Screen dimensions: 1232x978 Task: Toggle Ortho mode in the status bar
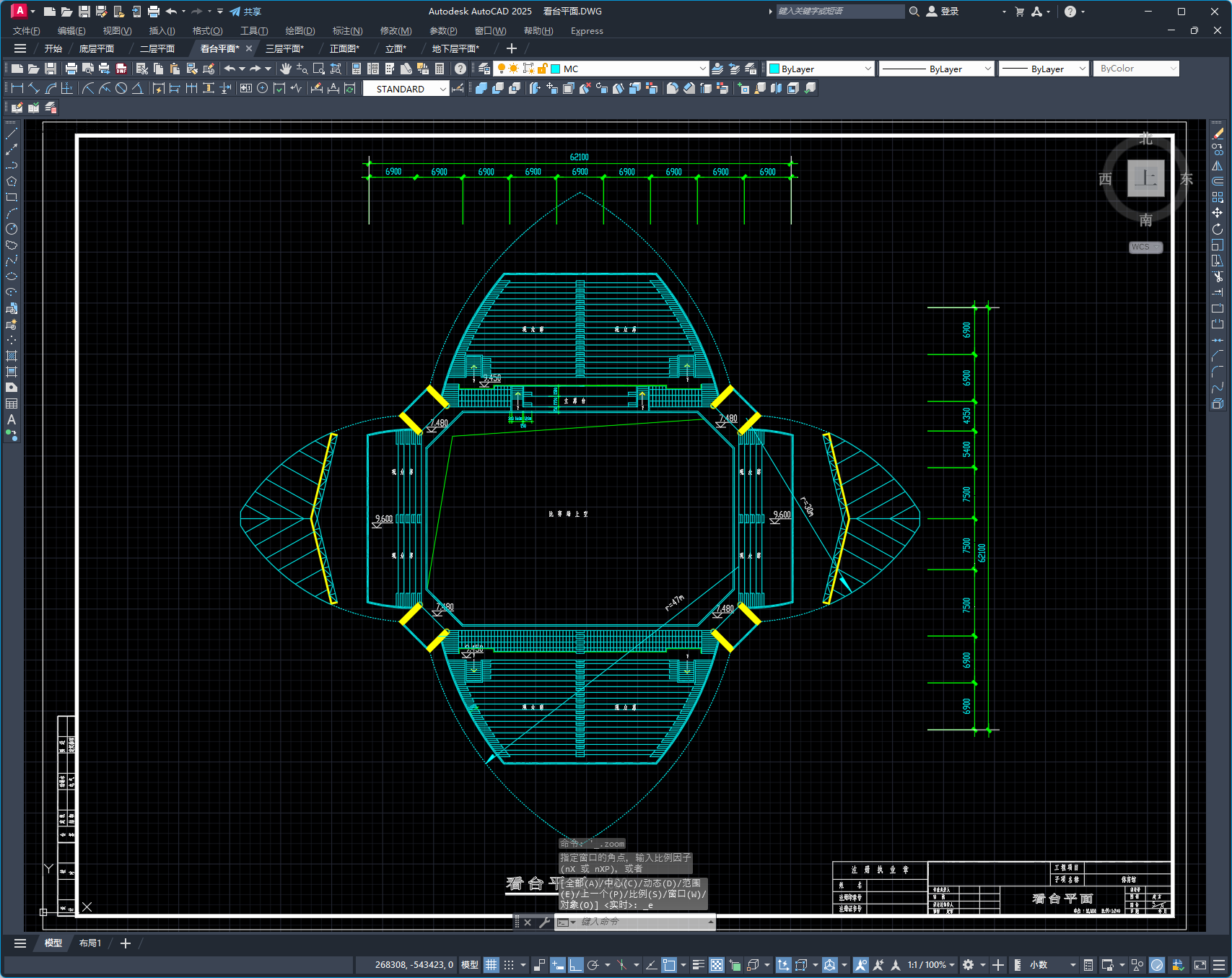(x=575, y=965)
